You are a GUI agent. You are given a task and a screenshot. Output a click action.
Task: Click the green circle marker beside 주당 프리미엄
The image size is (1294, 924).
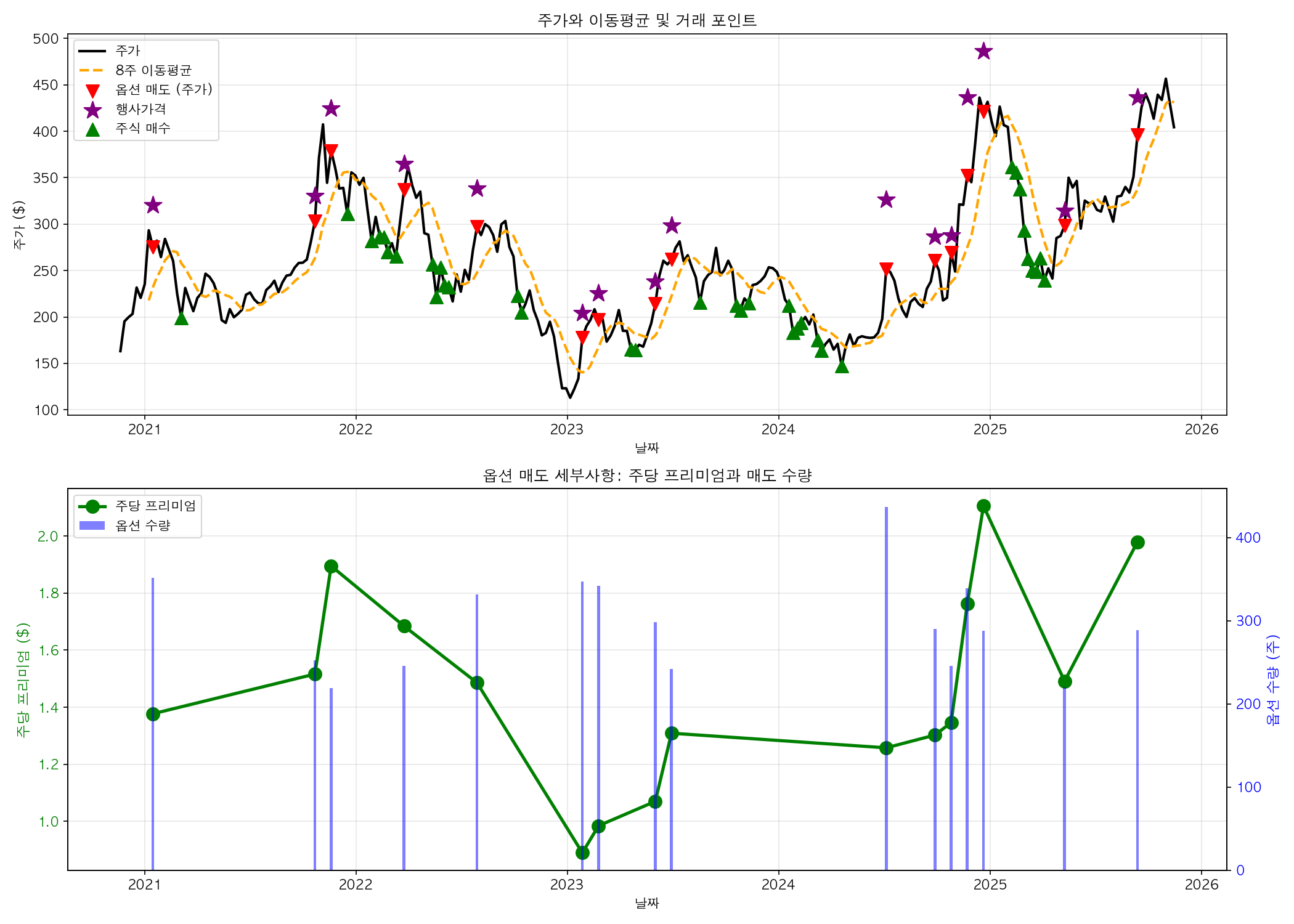coord(92,506)
